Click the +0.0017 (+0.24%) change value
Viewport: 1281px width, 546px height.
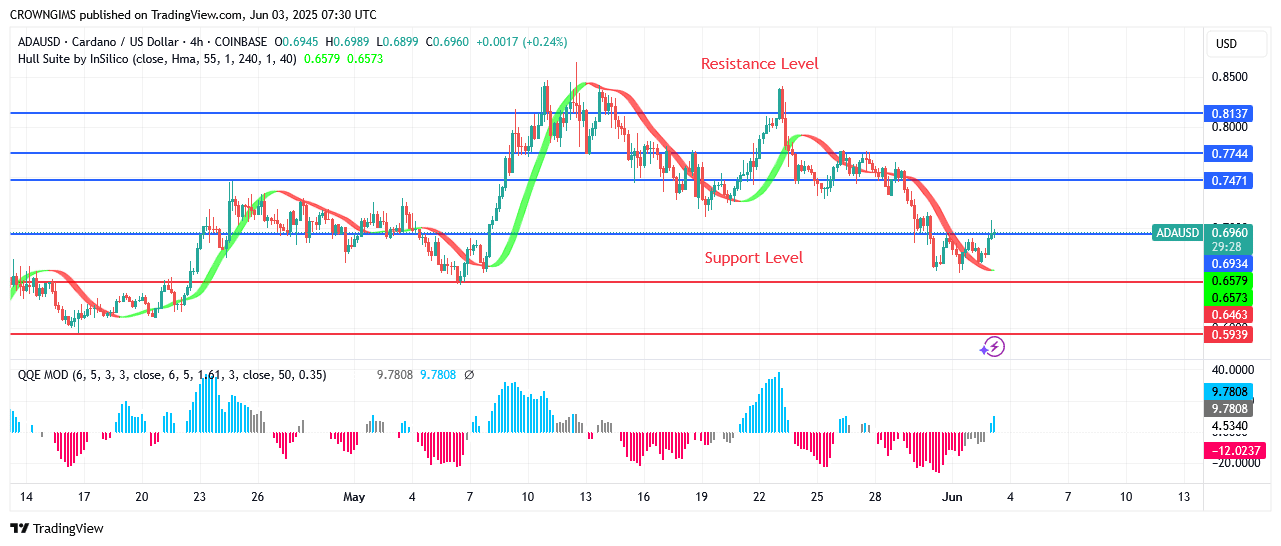point(521,42)
